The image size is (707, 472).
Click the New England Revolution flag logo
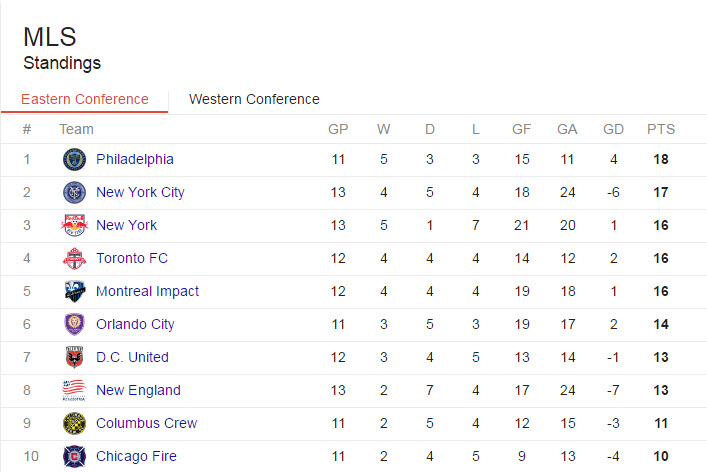tap(74, 390)
